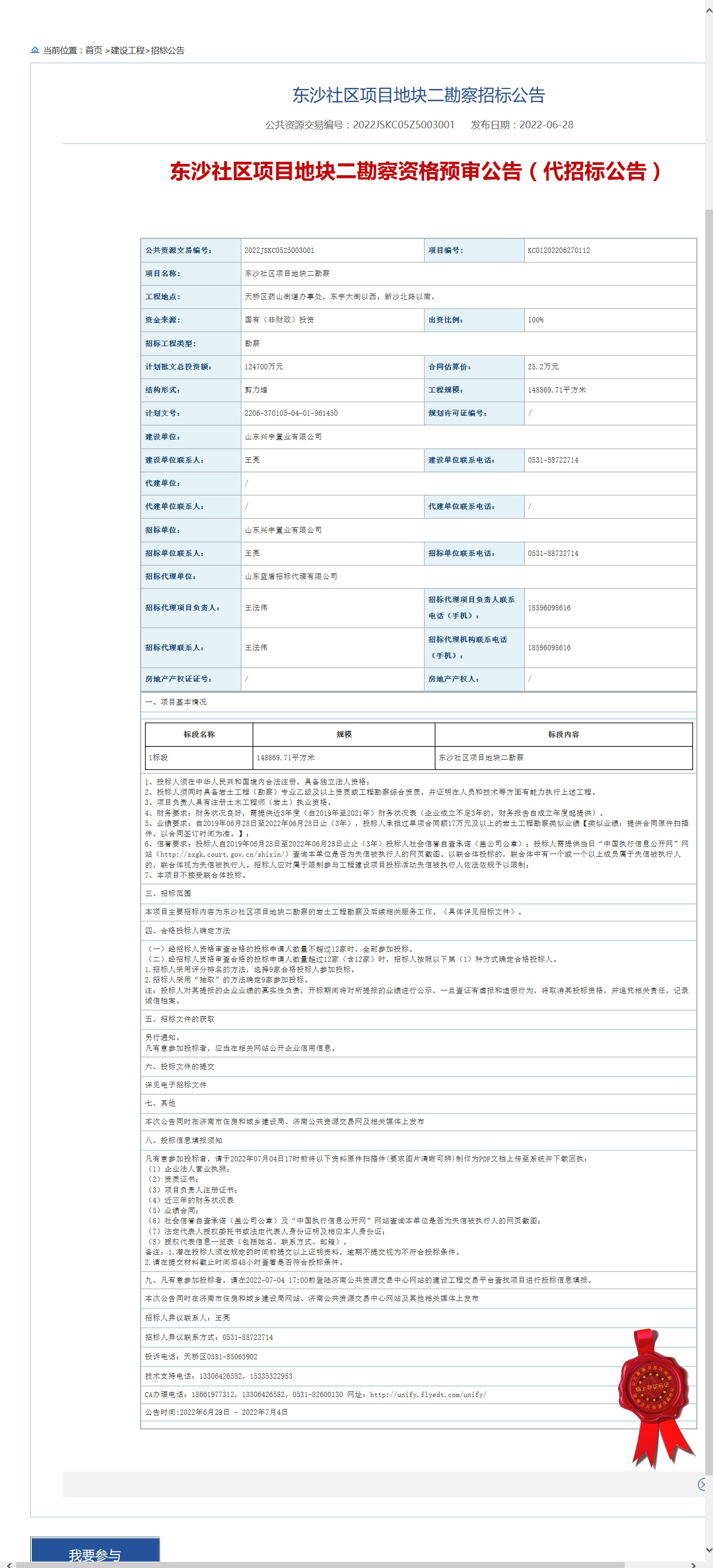Open the 招标公告 breadcrumb link
Screen dimensions: 713x1568
coord(167,51)
